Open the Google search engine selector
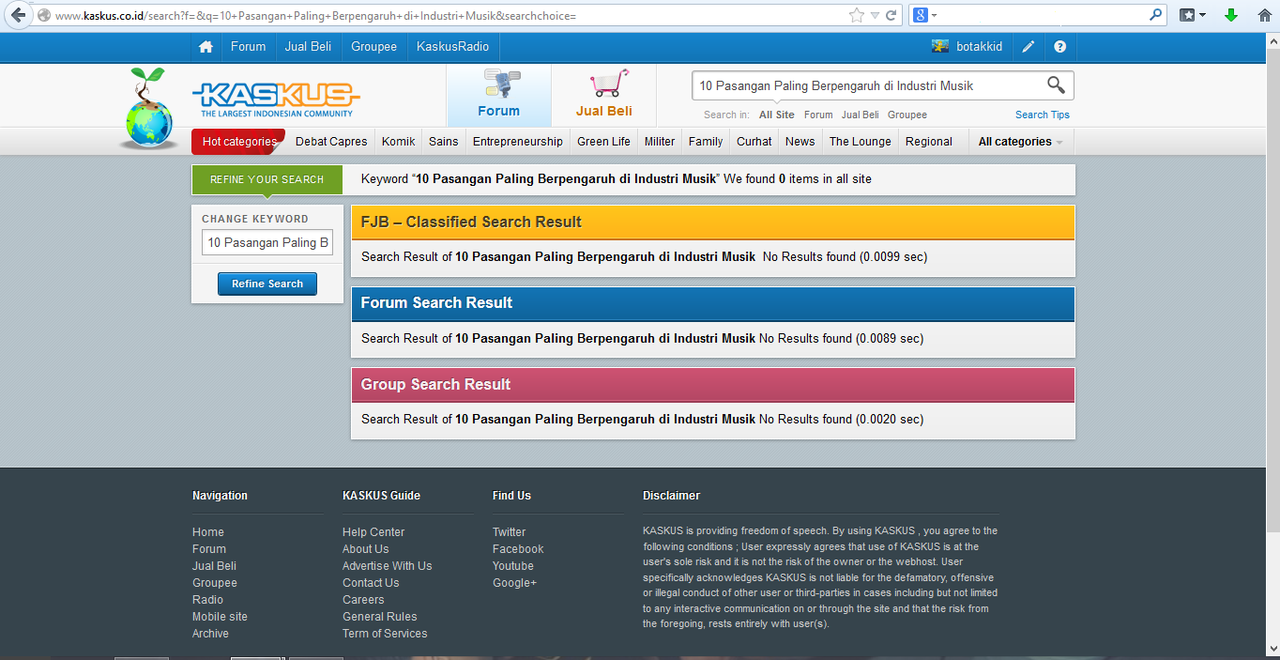The image size is (1280, 660). tap(925, 16)
